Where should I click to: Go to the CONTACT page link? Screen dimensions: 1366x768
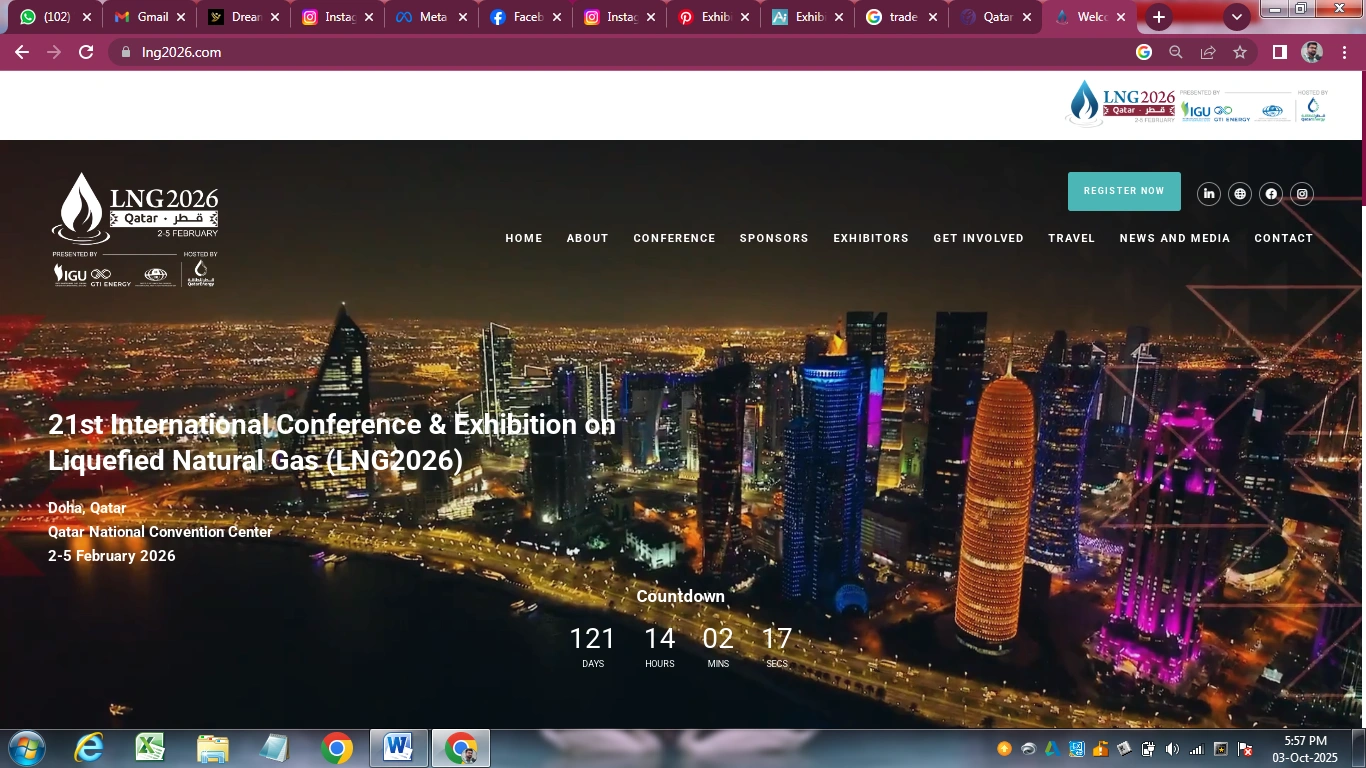click(x=1283, y=238)
